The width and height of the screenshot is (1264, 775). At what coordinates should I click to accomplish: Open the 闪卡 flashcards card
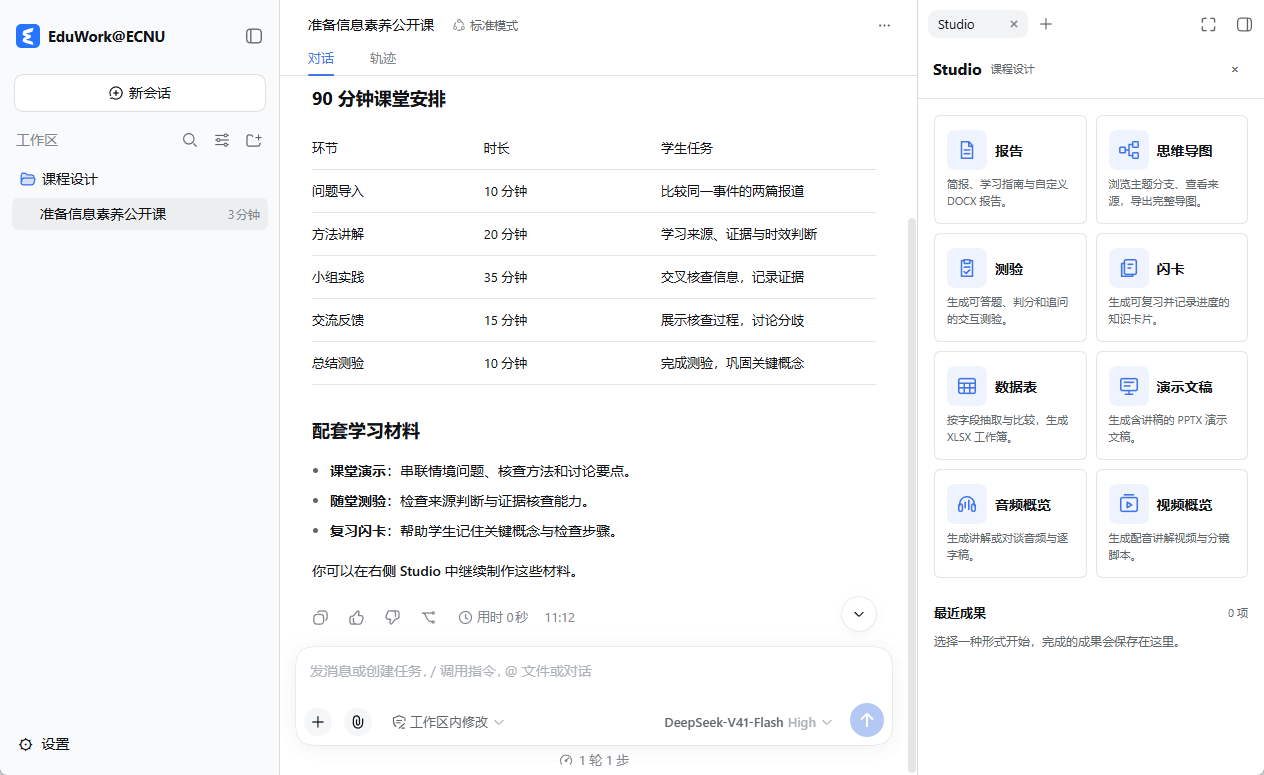[x=1172, y=287]
